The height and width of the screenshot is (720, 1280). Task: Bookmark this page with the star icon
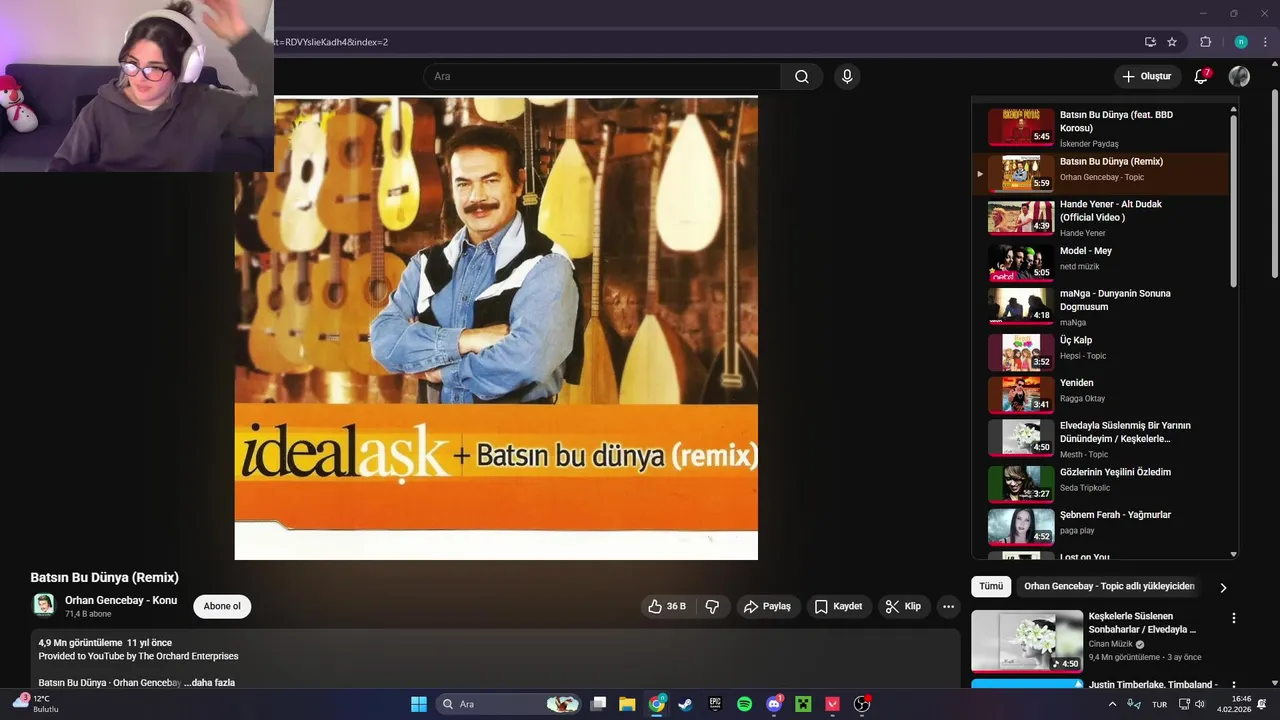1172,42
